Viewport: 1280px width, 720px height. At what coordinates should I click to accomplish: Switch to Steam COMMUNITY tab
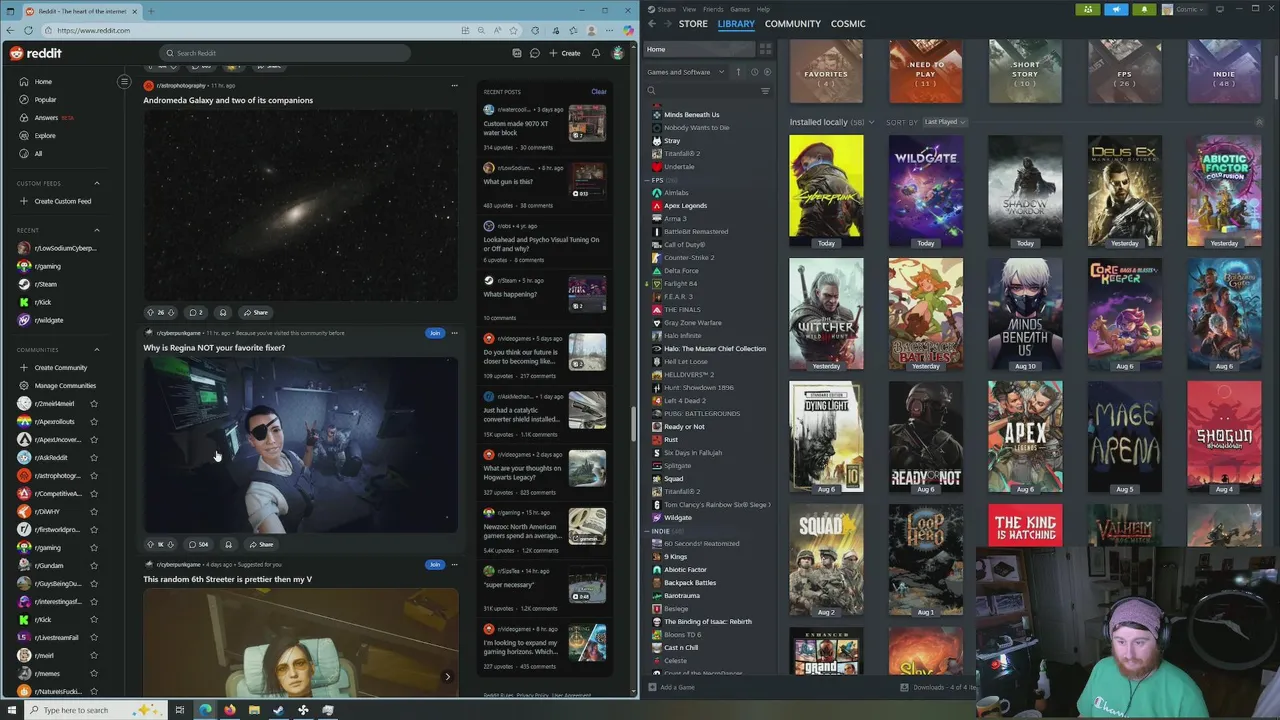click(792, 24)
